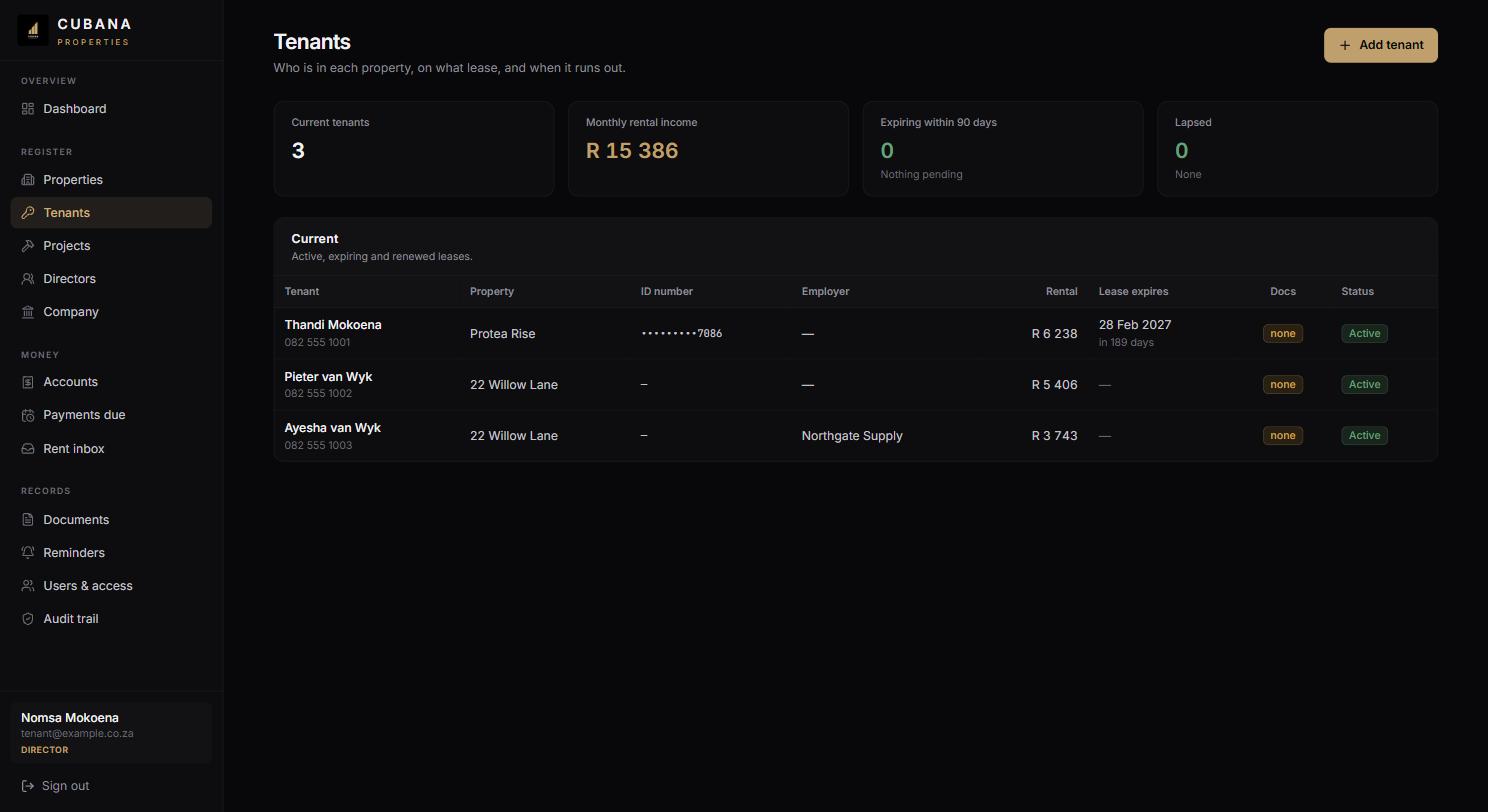1488x812 pixels.
Task: Click the R 3 743 rental amount
Action: point(1054,436)
